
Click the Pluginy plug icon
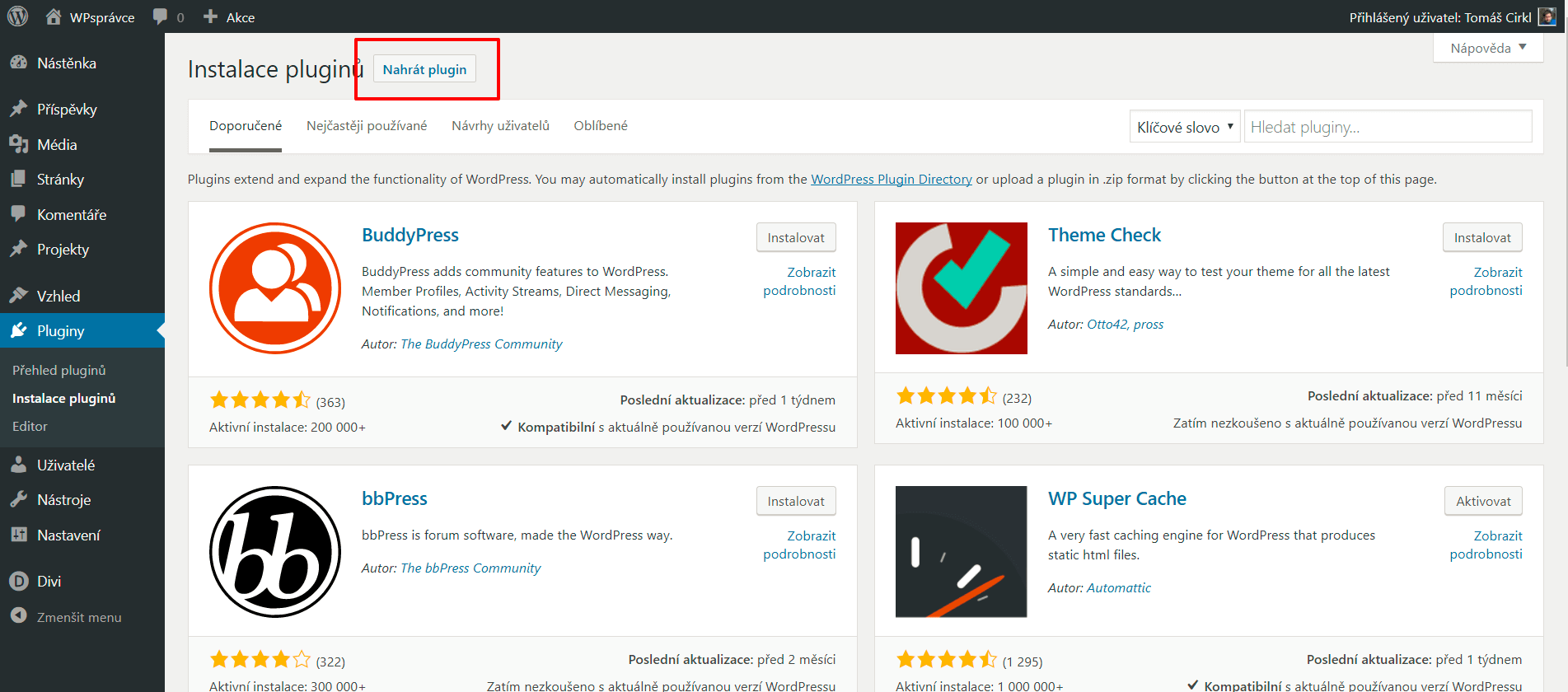pyautogui.click(x=18, y=330)
